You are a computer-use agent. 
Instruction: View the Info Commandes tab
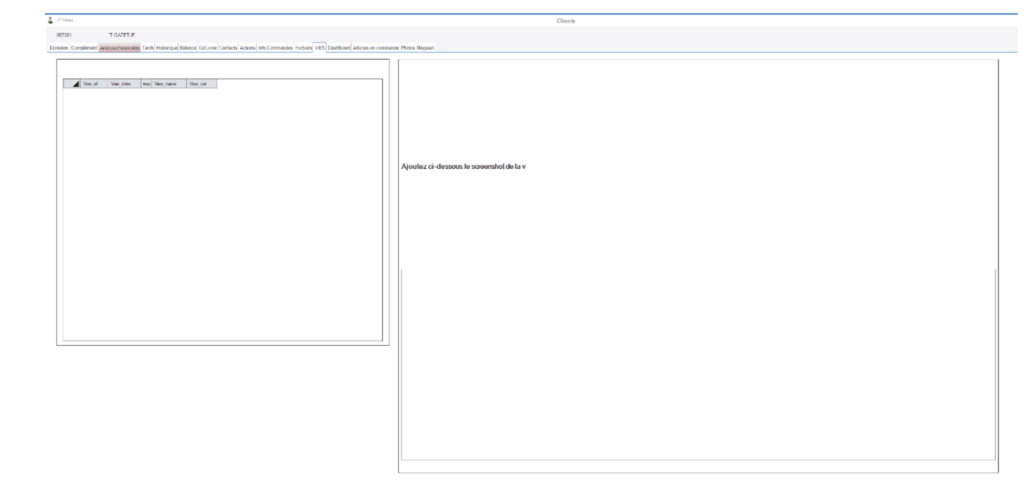pos(275,47)
